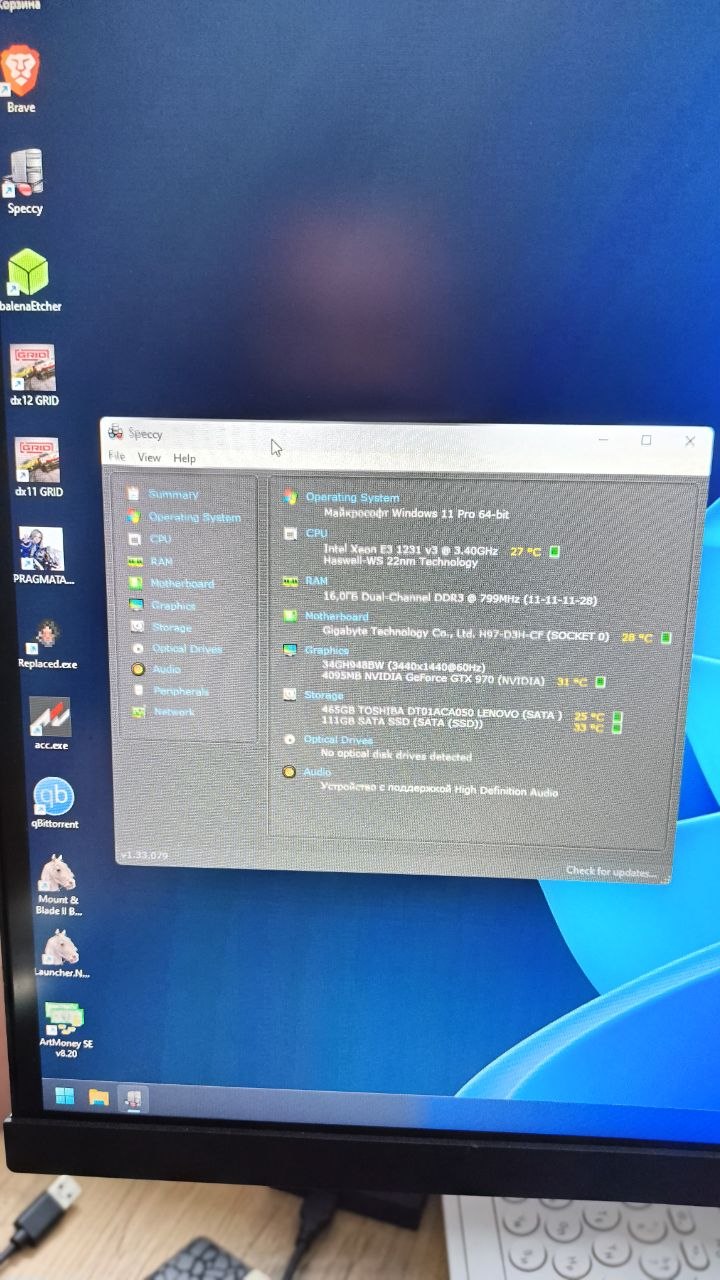Click the Optical Drives heading in summary

point(338,740)
